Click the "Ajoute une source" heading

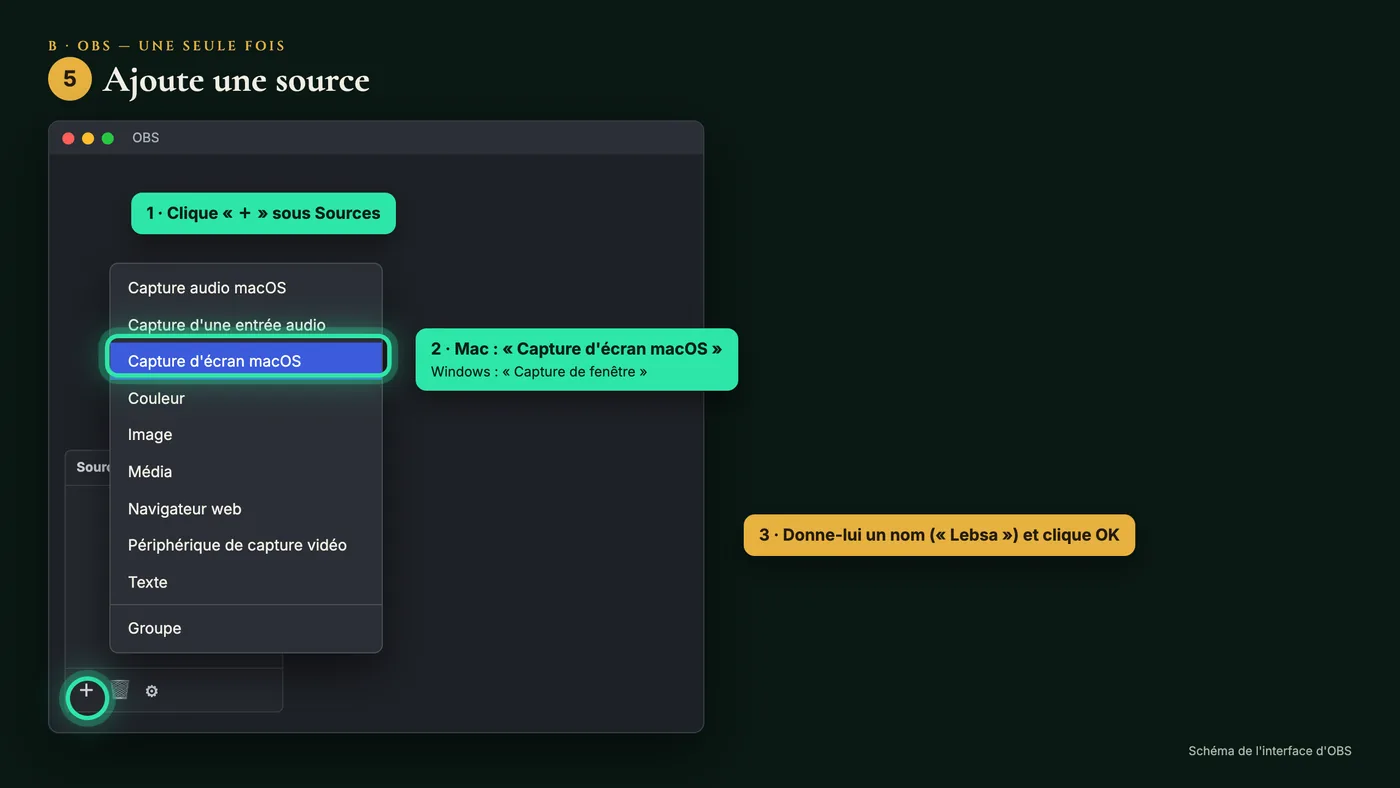click(236, 79)
